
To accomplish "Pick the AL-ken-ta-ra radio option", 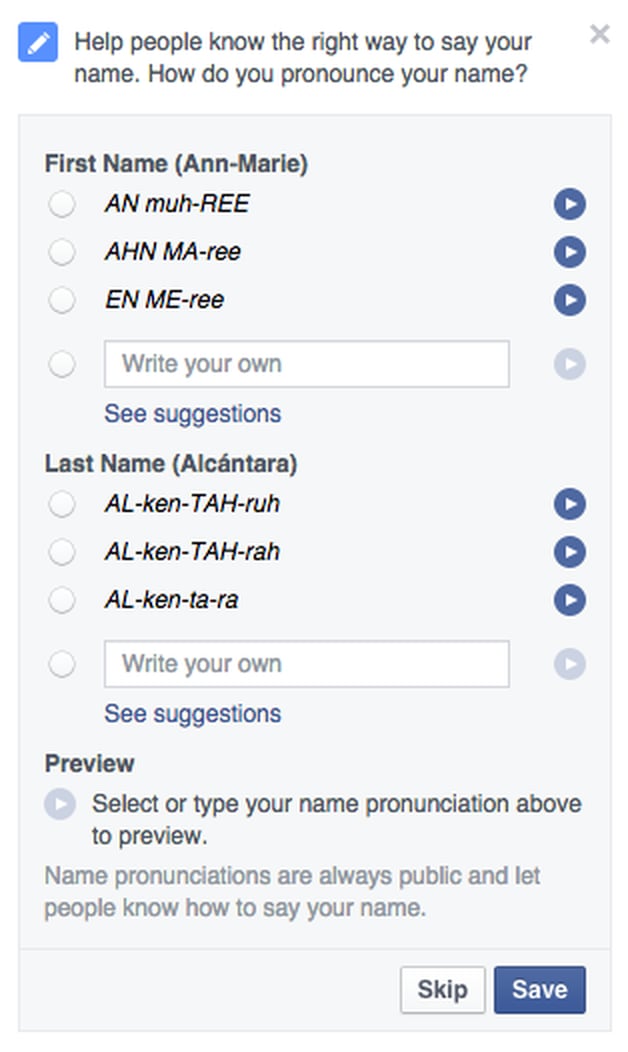I will tap(62, 600).
